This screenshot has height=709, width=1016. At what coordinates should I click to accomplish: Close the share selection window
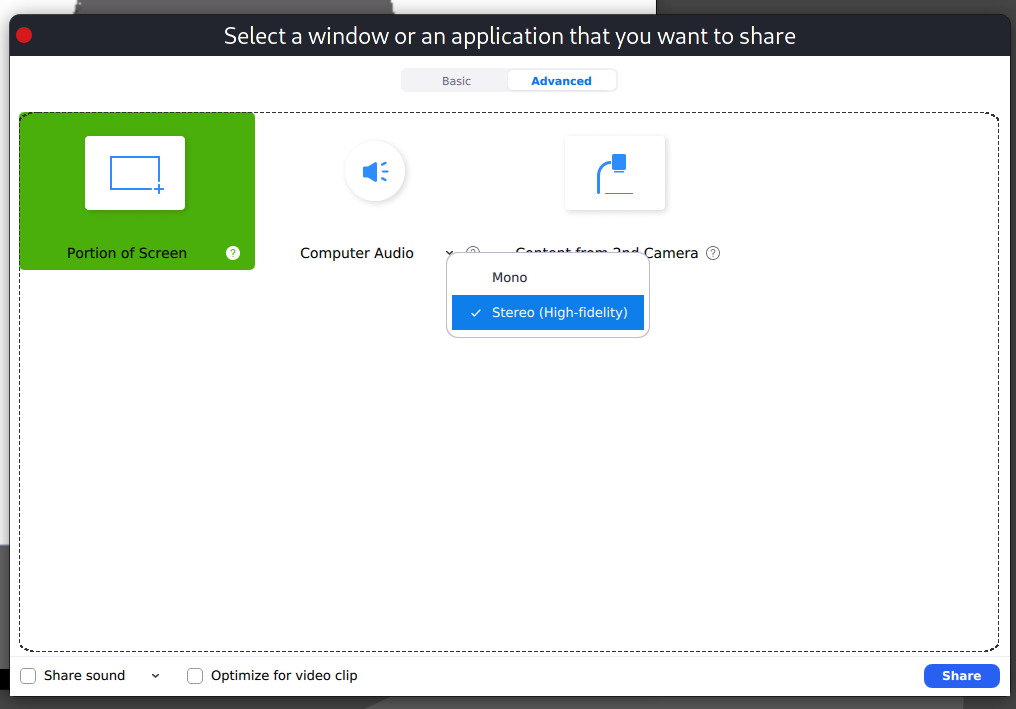[24, 35]
